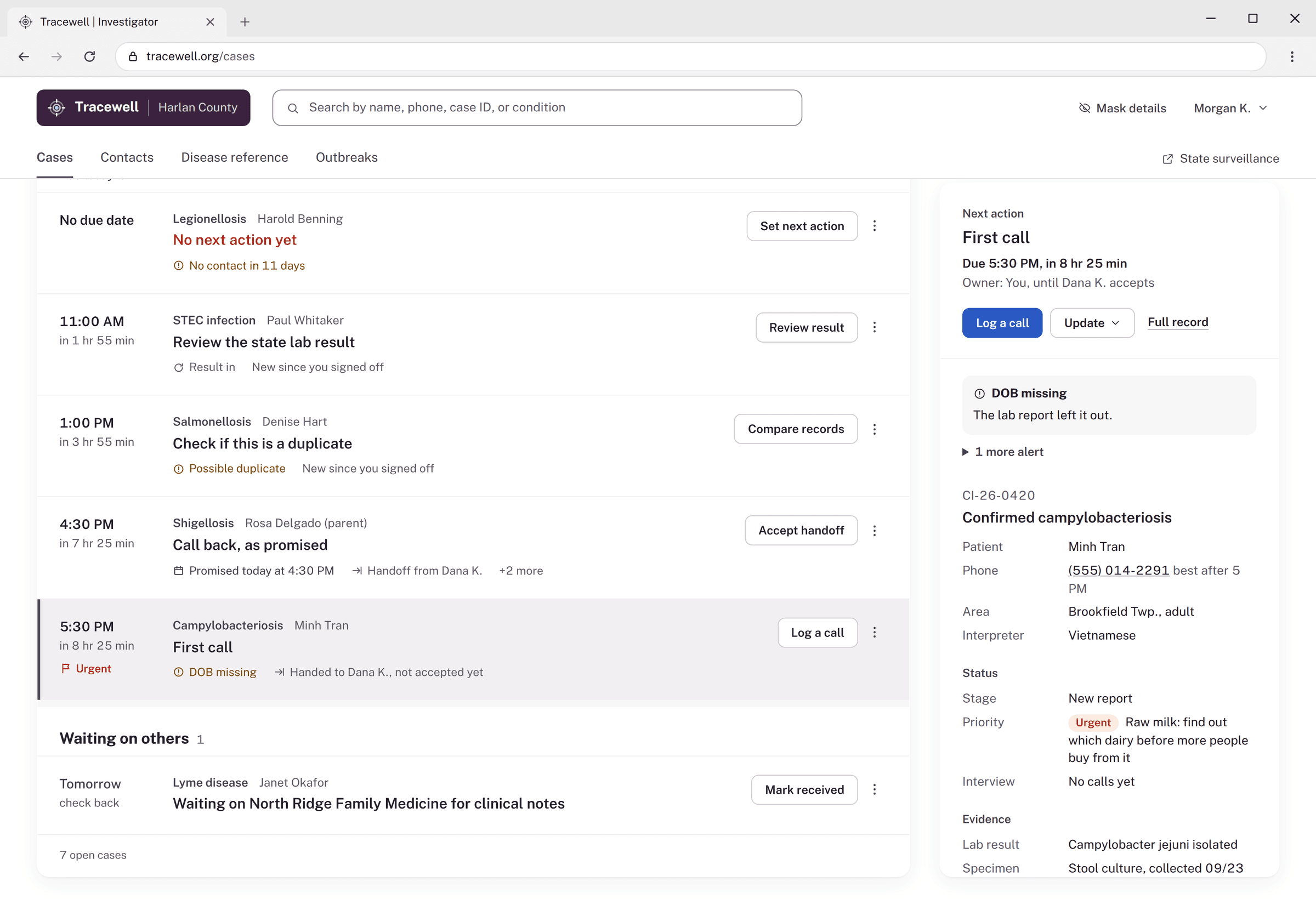Click the 'Possible duplicate' alert

pos(229,469)
